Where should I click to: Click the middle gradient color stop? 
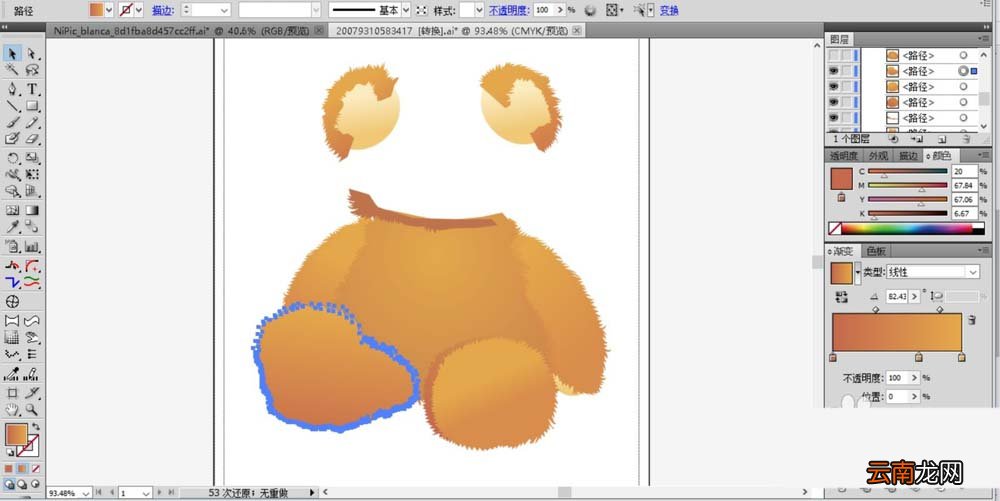click(x=918, y=357)
